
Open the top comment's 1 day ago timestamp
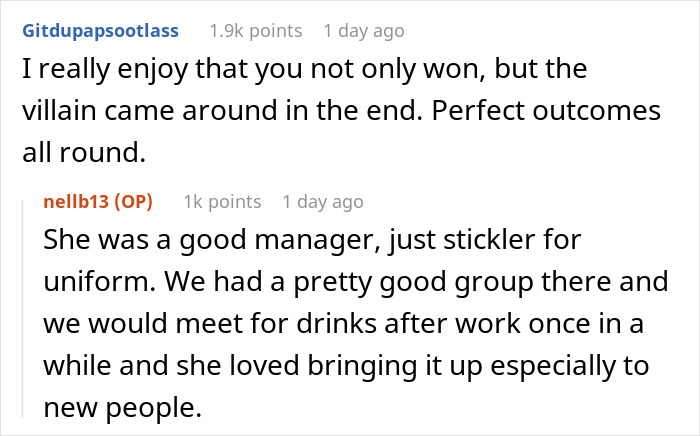(364, 31)
